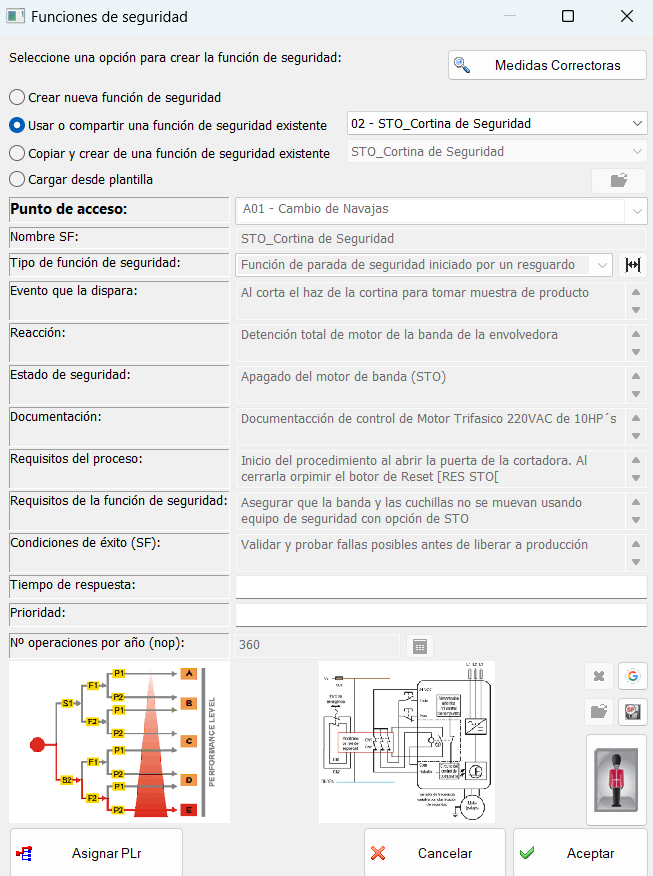The image size is (653, 876).
Task: Click the Nombre SF field
Action: click(x=441, y=239)
